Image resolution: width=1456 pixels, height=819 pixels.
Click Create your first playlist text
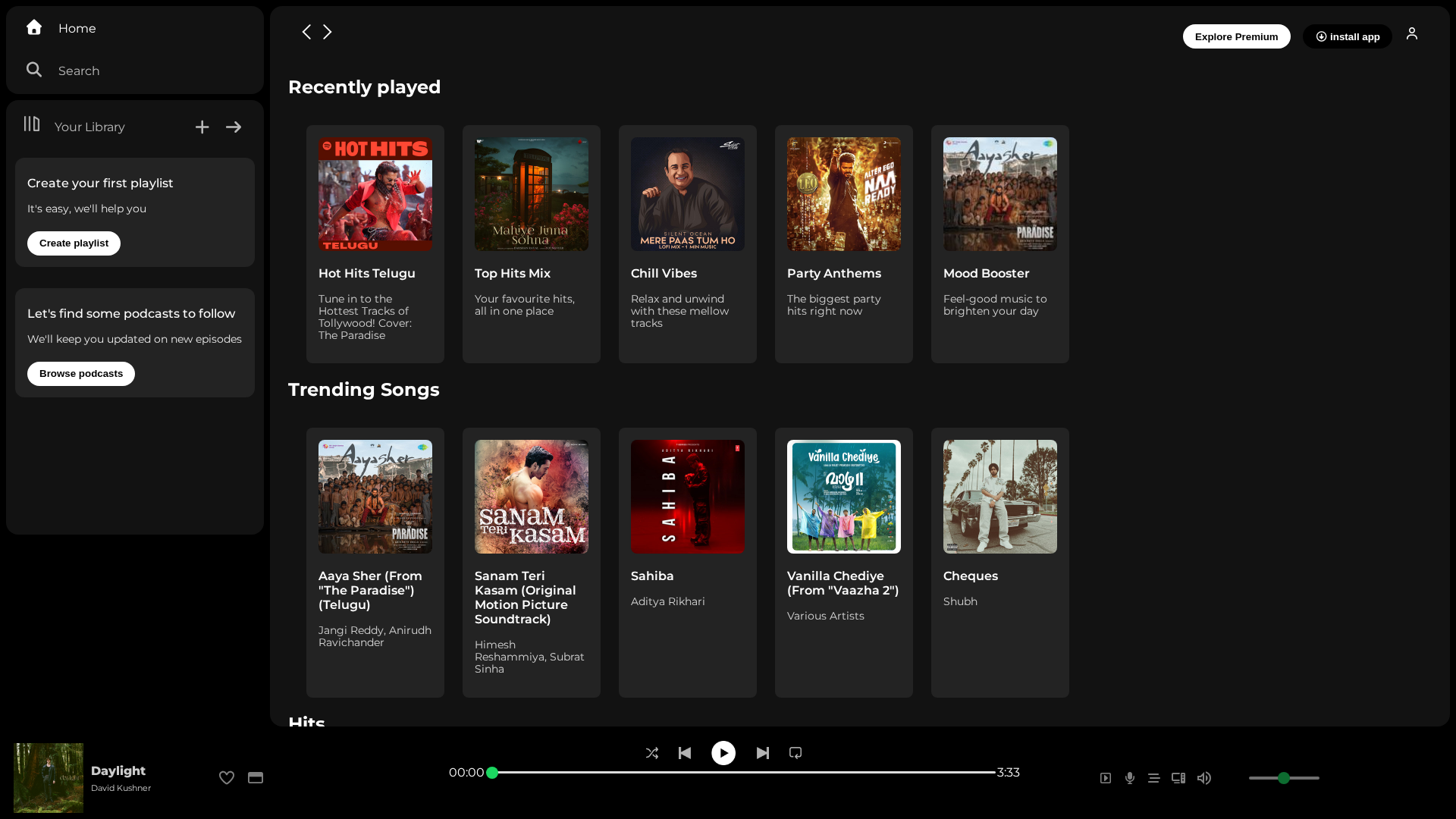click(100, 184)
